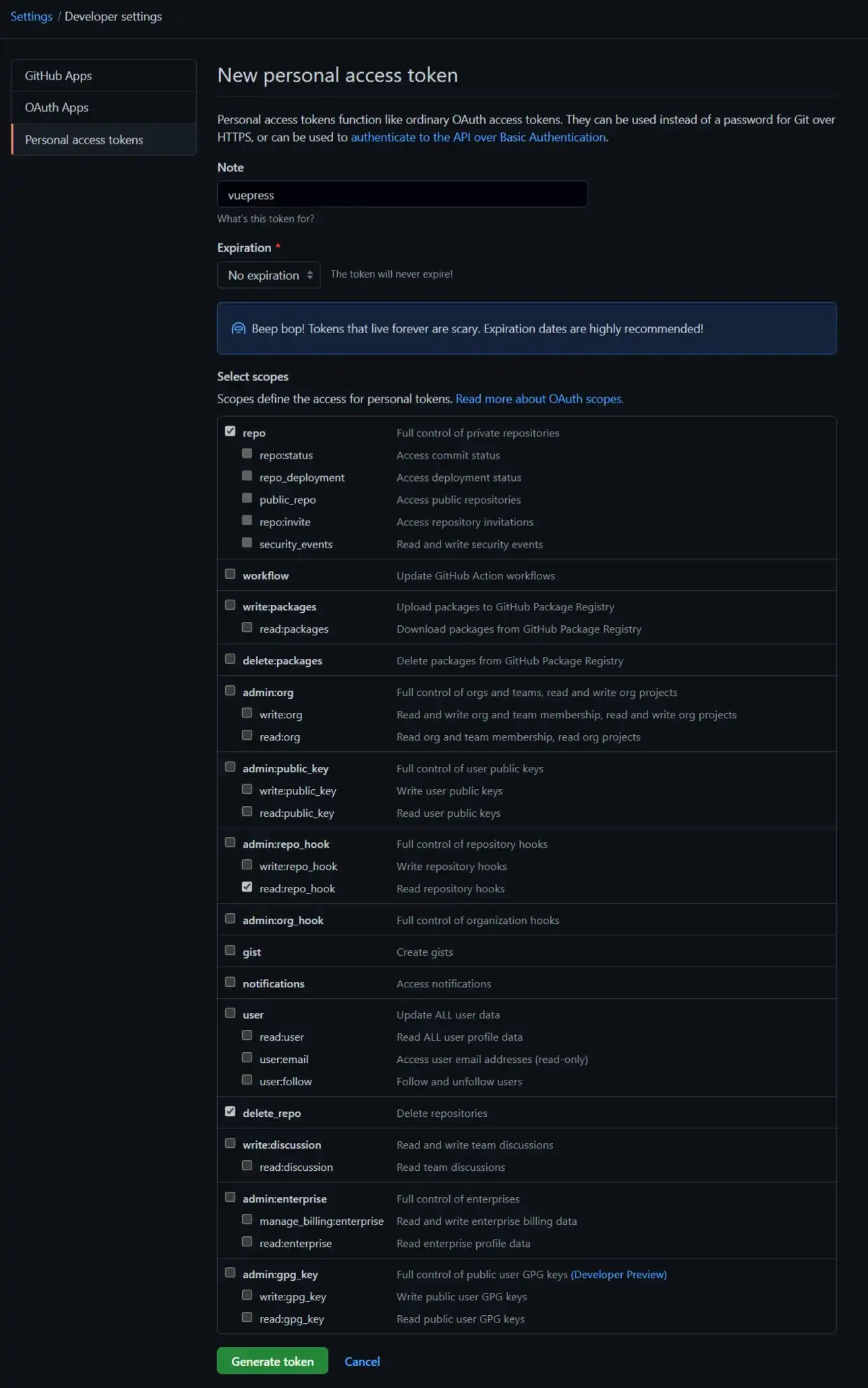Viewport: 868px width, 1388px height.
Task: Click the Cancel link
Action: coord(362,1362)
